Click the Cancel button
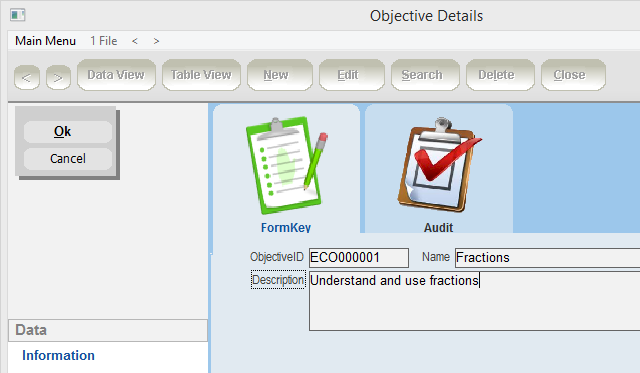 [x=68, y=159]
